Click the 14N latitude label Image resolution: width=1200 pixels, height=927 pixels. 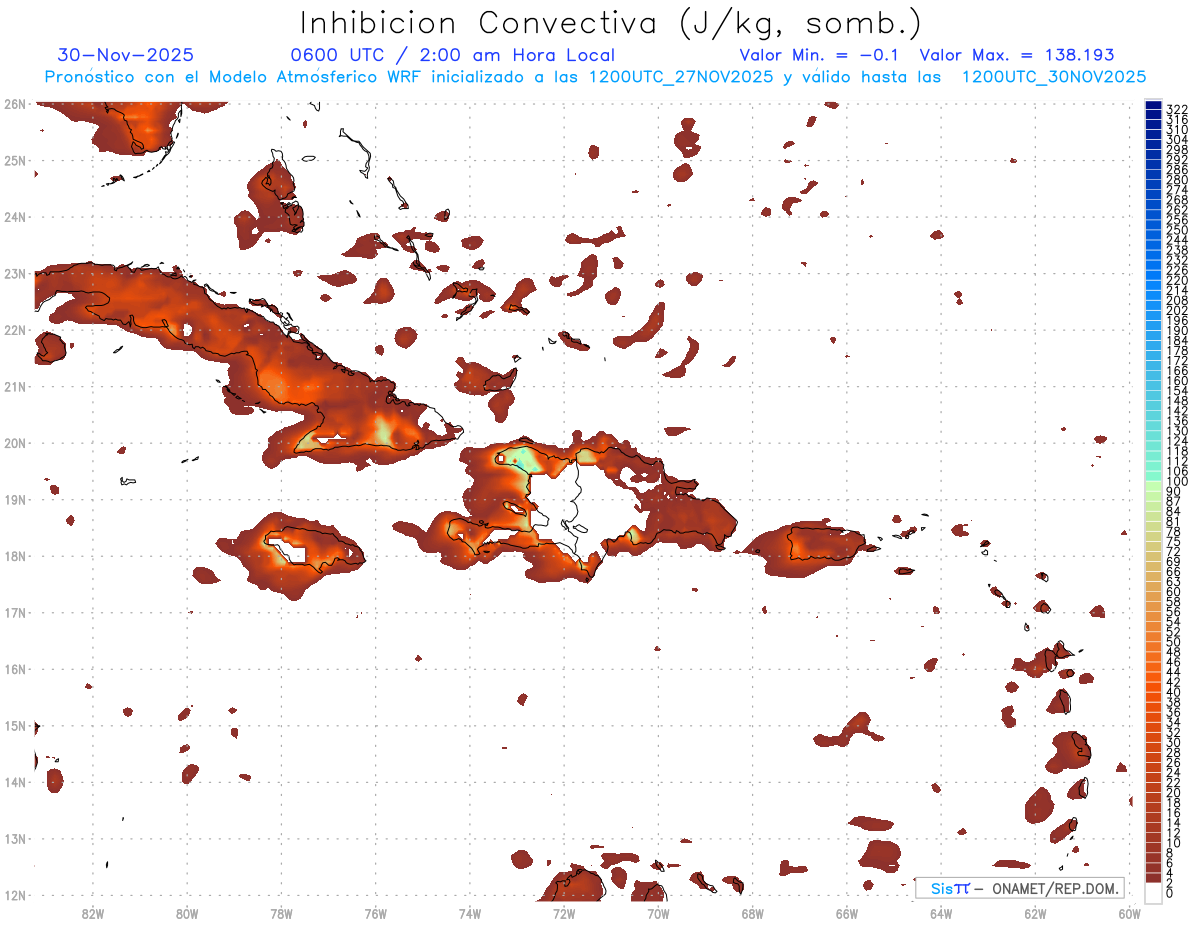pyautogui.click(x=15, y=781)
